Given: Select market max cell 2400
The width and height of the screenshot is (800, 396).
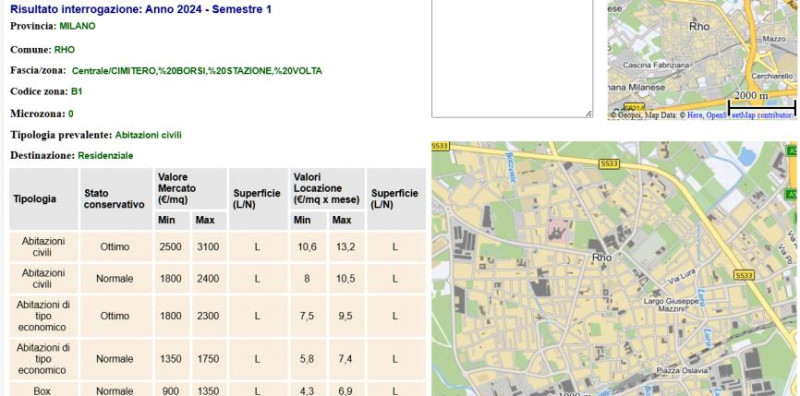Looking at the screenshot, I should pos(208,279).
